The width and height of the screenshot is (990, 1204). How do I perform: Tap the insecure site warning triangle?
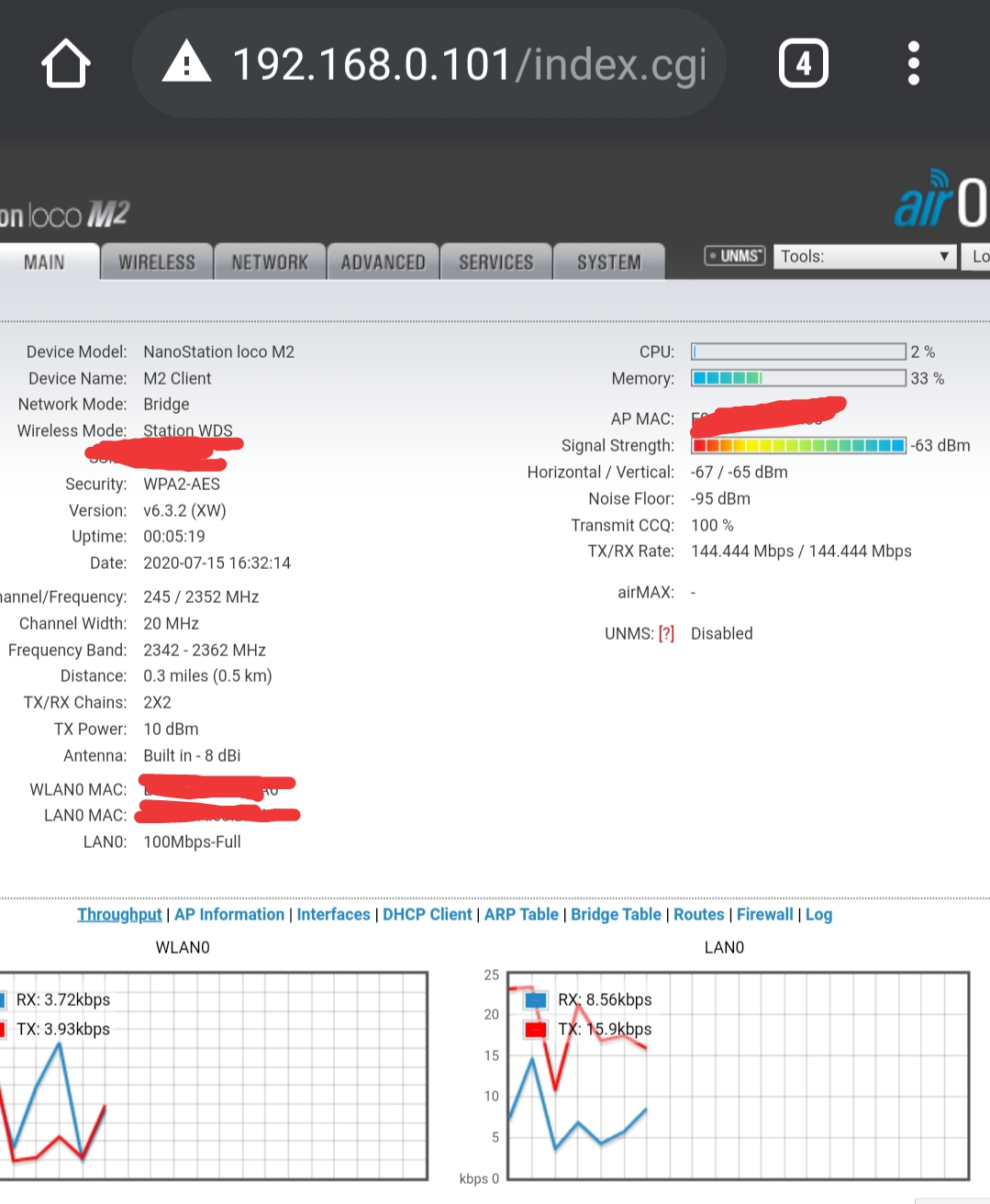[x=186, y=62]
